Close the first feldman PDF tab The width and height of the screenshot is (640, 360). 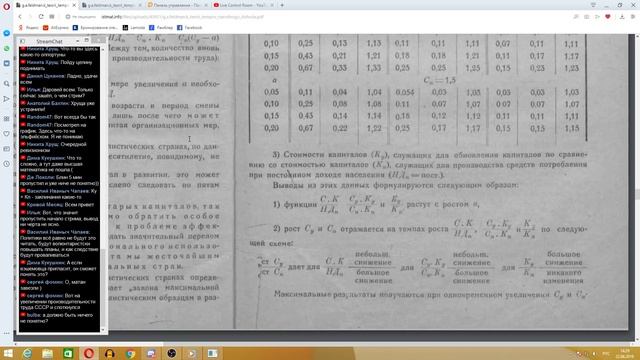(x=74, y=5)
